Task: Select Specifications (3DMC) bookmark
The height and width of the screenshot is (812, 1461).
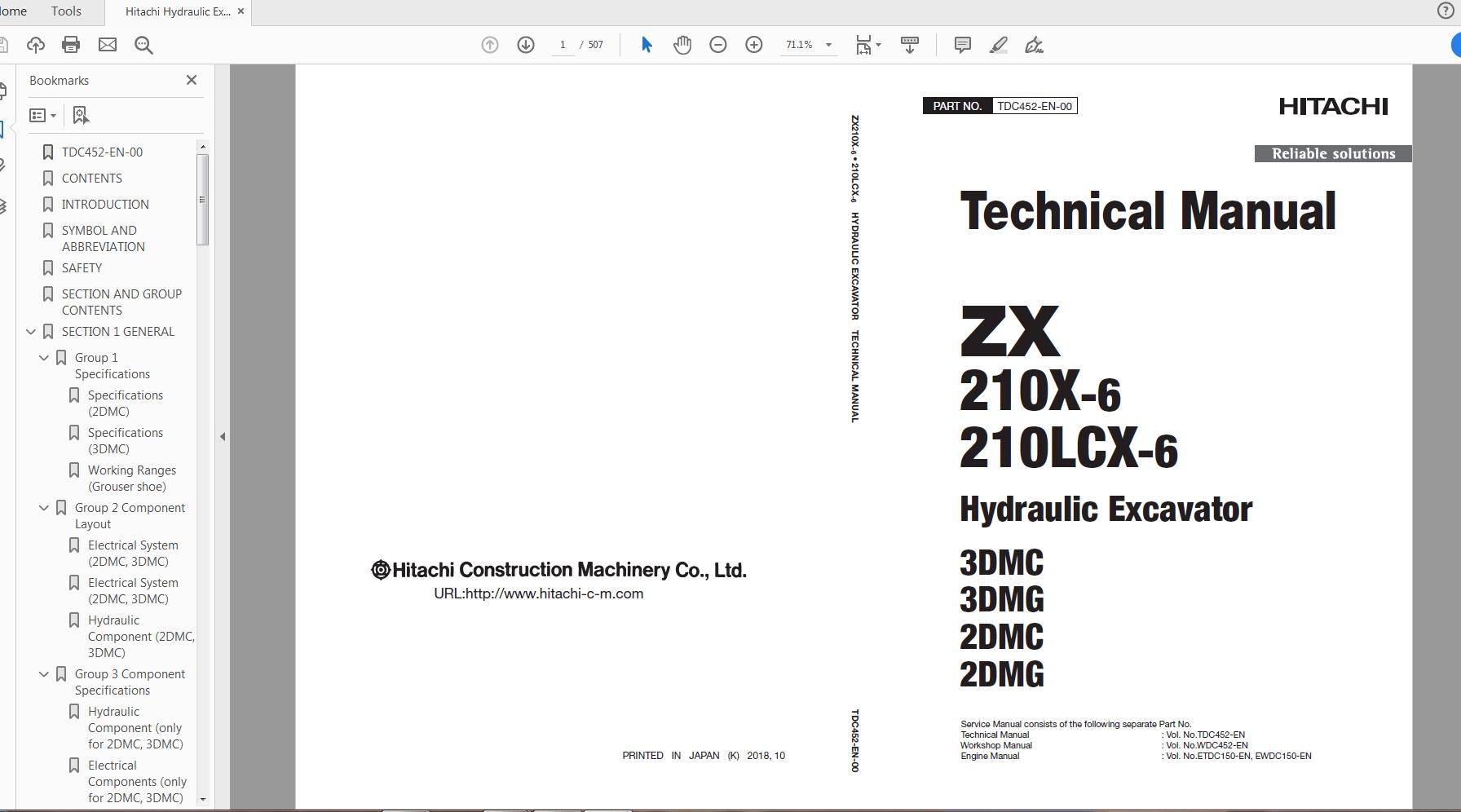Action: tap(126, 441)
